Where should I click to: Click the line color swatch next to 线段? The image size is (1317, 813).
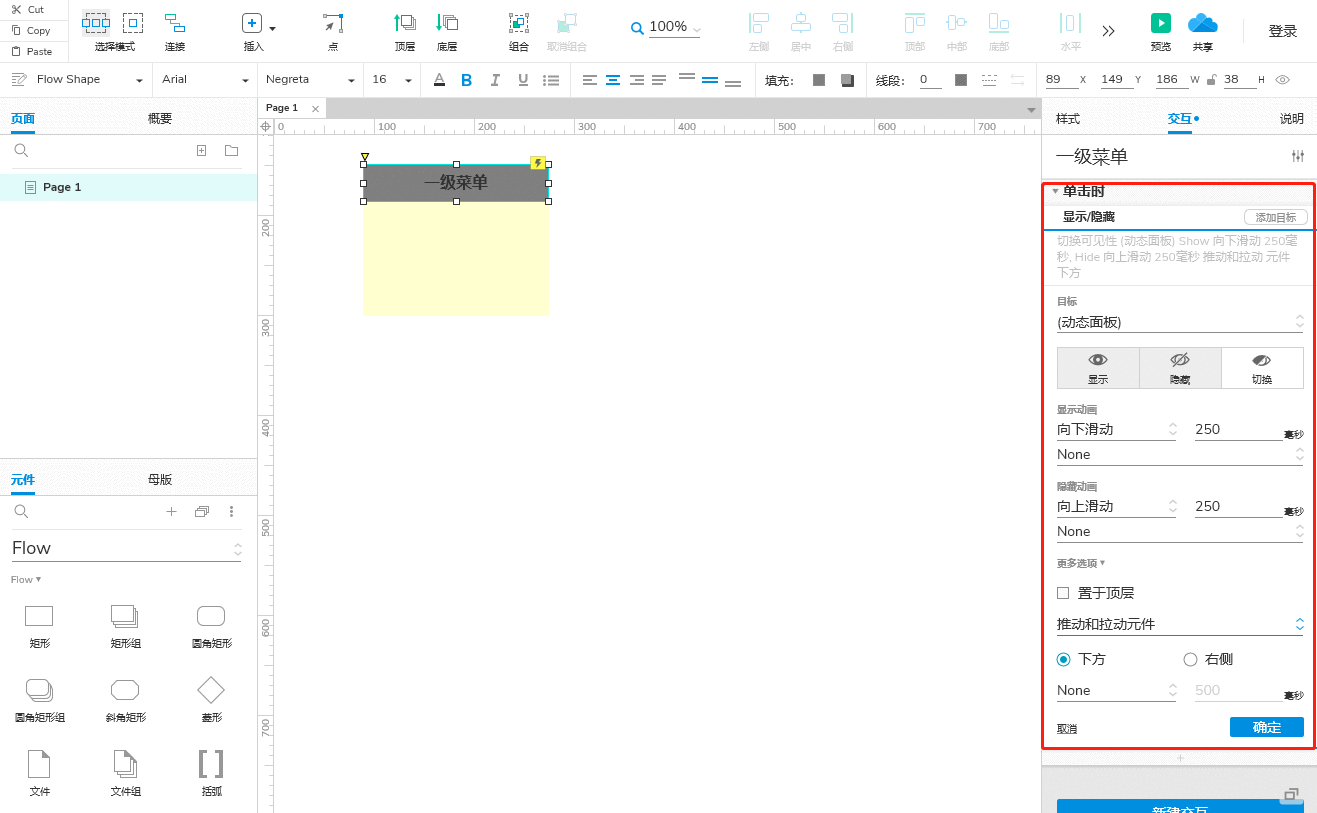click(961, 80)
